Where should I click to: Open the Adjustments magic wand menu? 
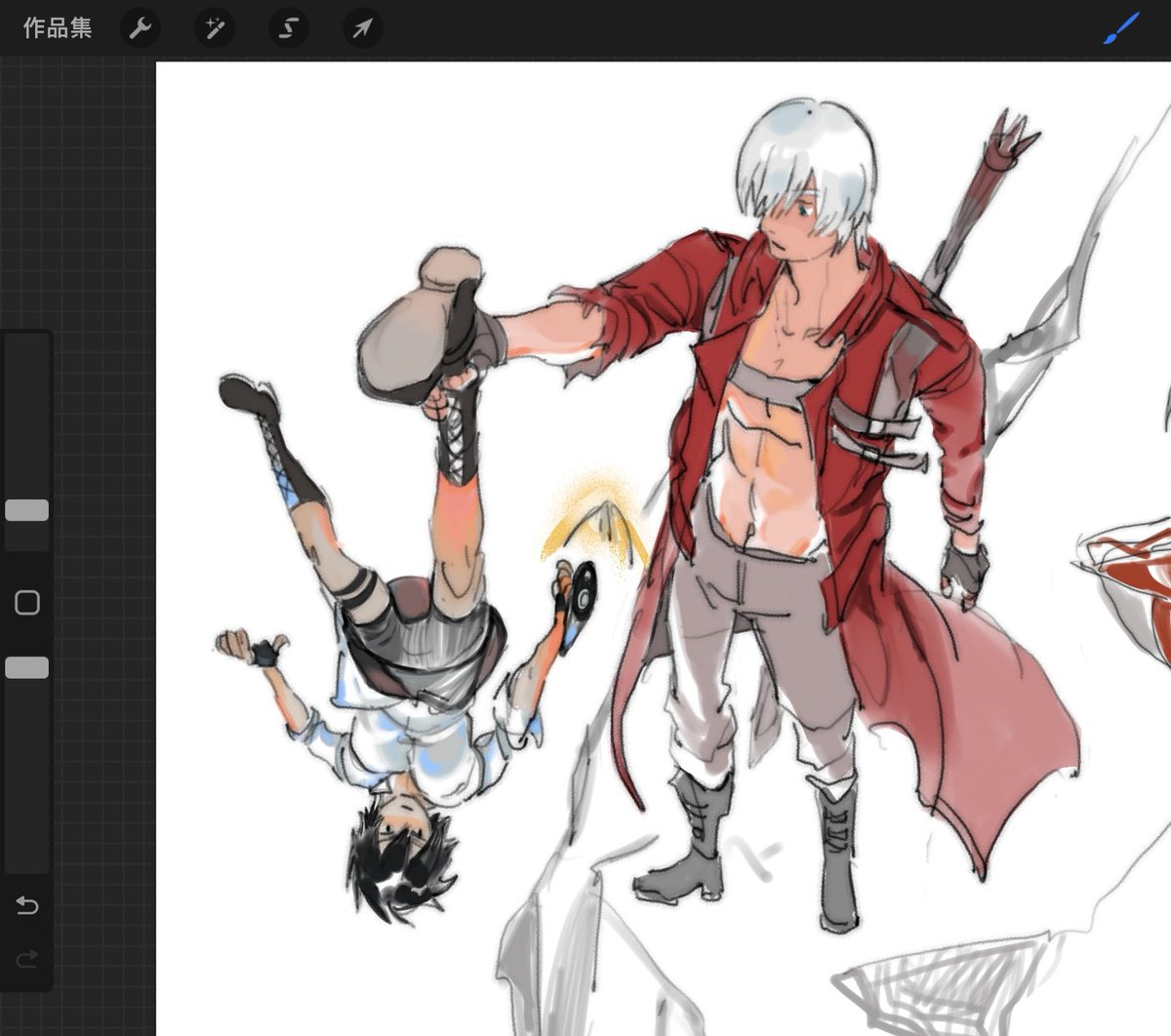pyautogui.click(x=215, y=28)
